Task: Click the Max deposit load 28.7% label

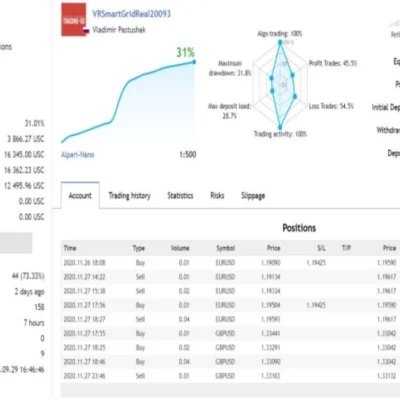Action: point(229,111)
